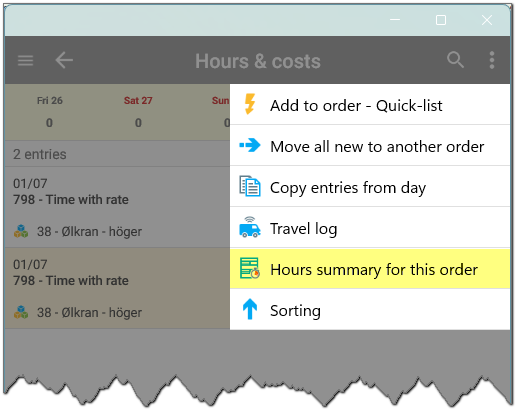516x416 pixels.
Task: Click cubes icon in first 01/07 entry
Action: coord(21,231)
